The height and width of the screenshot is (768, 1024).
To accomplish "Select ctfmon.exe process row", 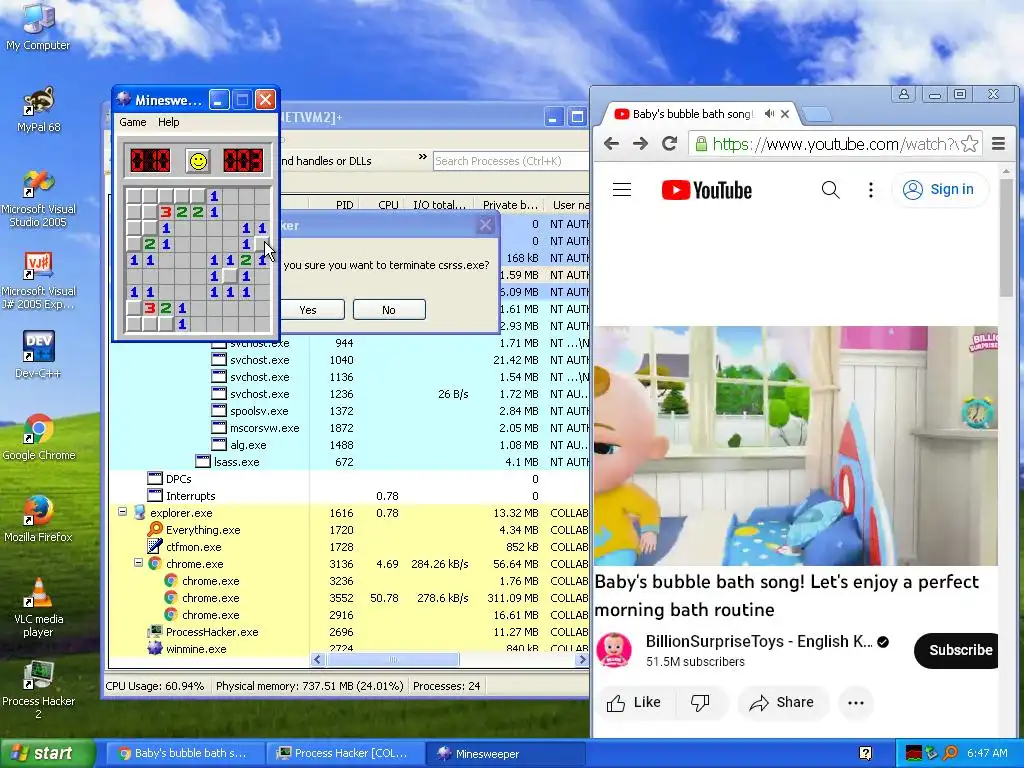I will (x=349, y=547).
